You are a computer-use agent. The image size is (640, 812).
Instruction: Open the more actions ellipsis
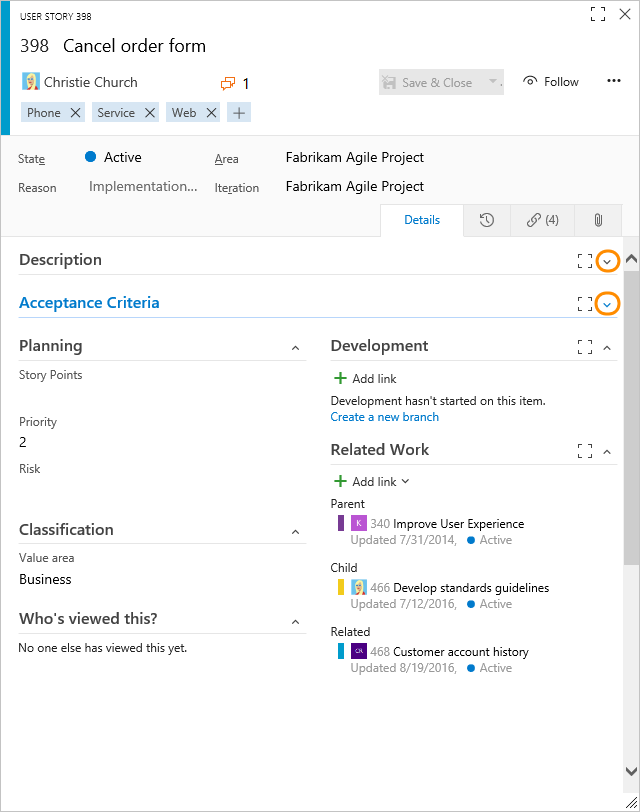(614, 82)
